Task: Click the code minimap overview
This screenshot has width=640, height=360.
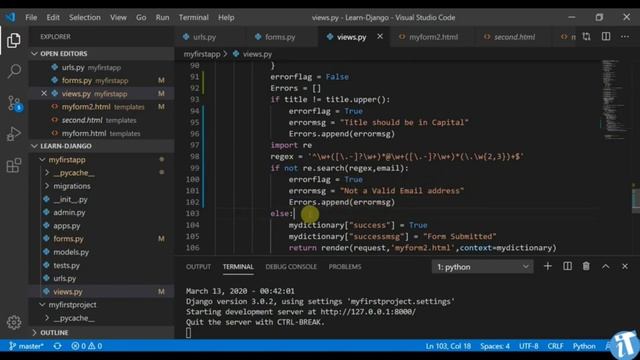Action: pyautogui.click(x=615, y=100)
